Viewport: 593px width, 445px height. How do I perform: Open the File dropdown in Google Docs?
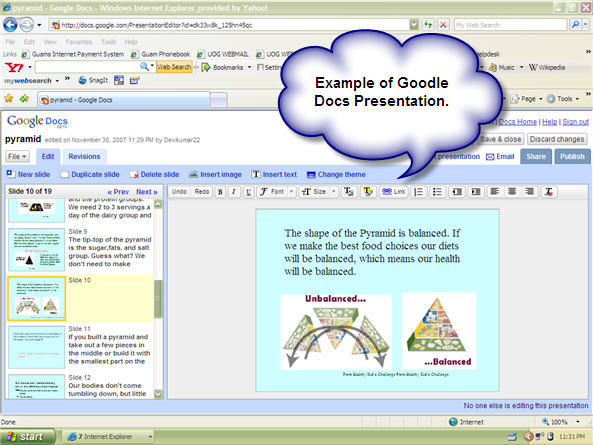(17, 156)
